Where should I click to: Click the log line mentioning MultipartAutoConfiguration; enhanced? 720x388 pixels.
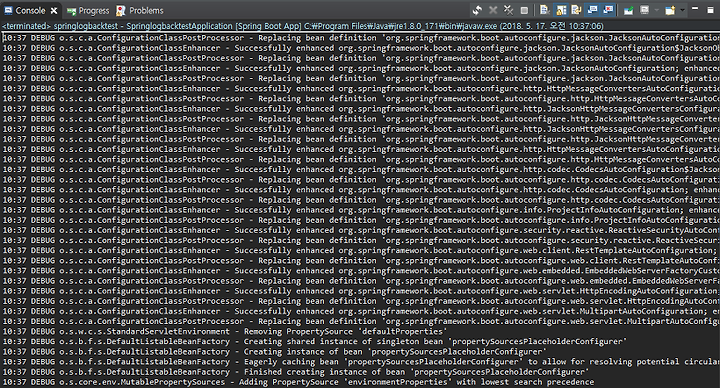361,311
